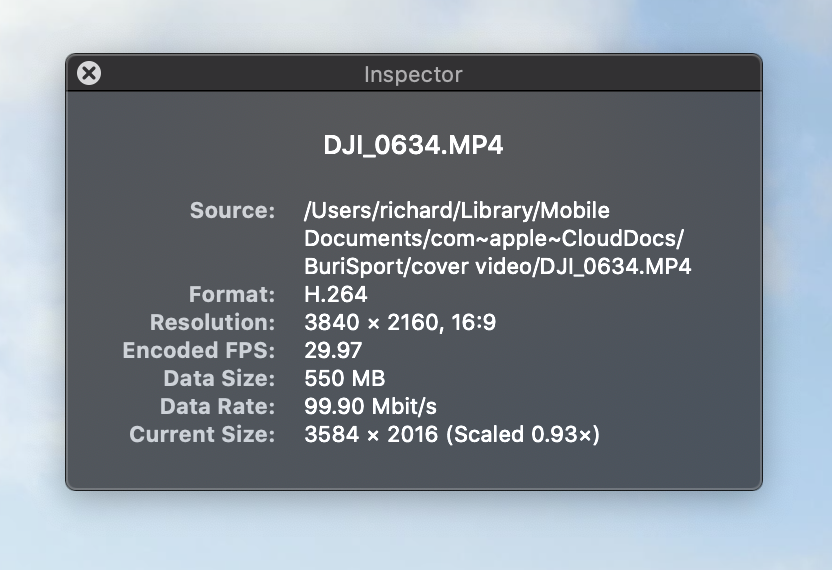Select the 29.97 FPS value
The height and width of the screenshot is (570, 832).
click(x=333, y=350)
